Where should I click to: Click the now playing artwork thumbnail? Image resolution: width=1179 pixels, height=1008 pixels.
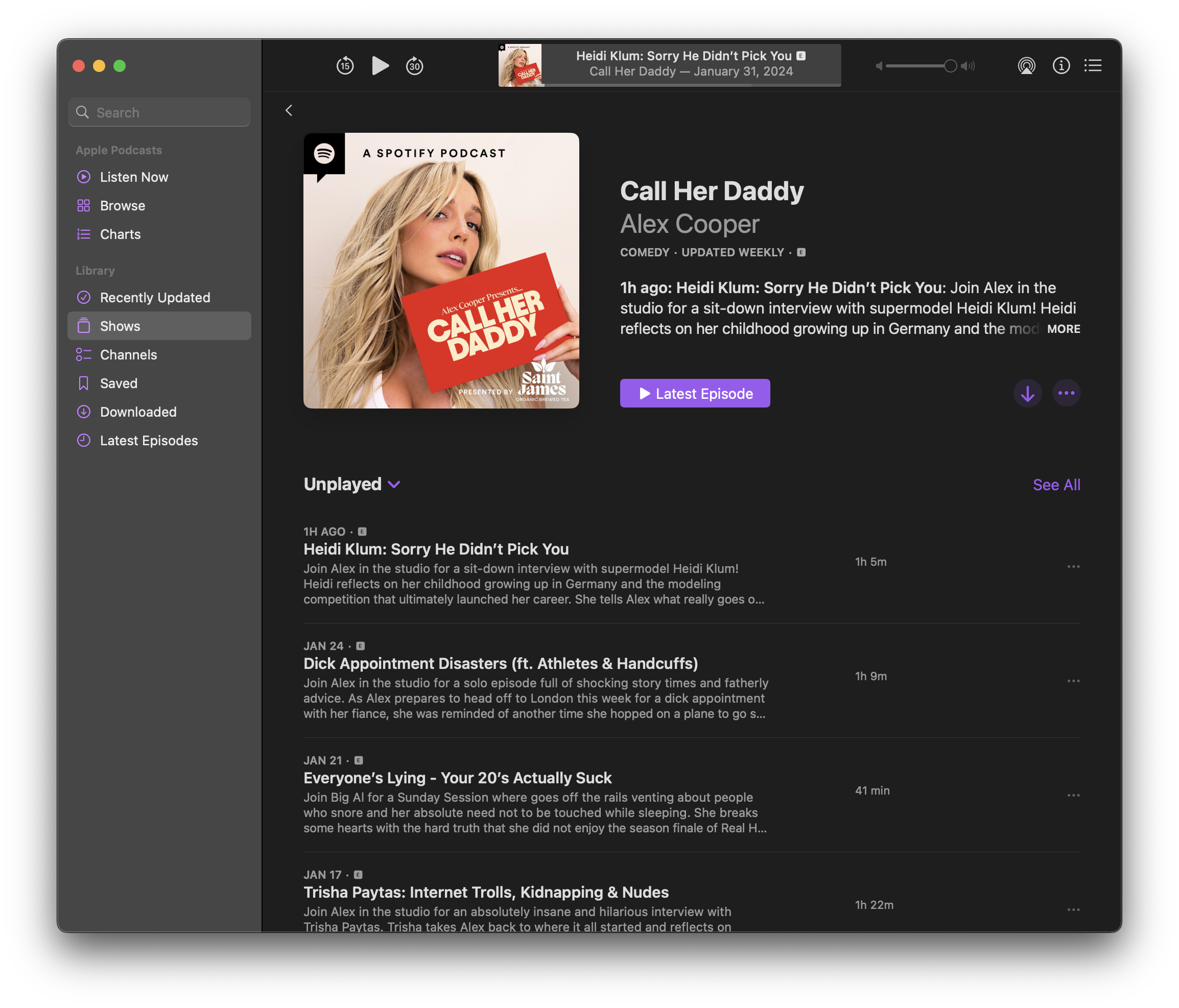click(520, 65)
